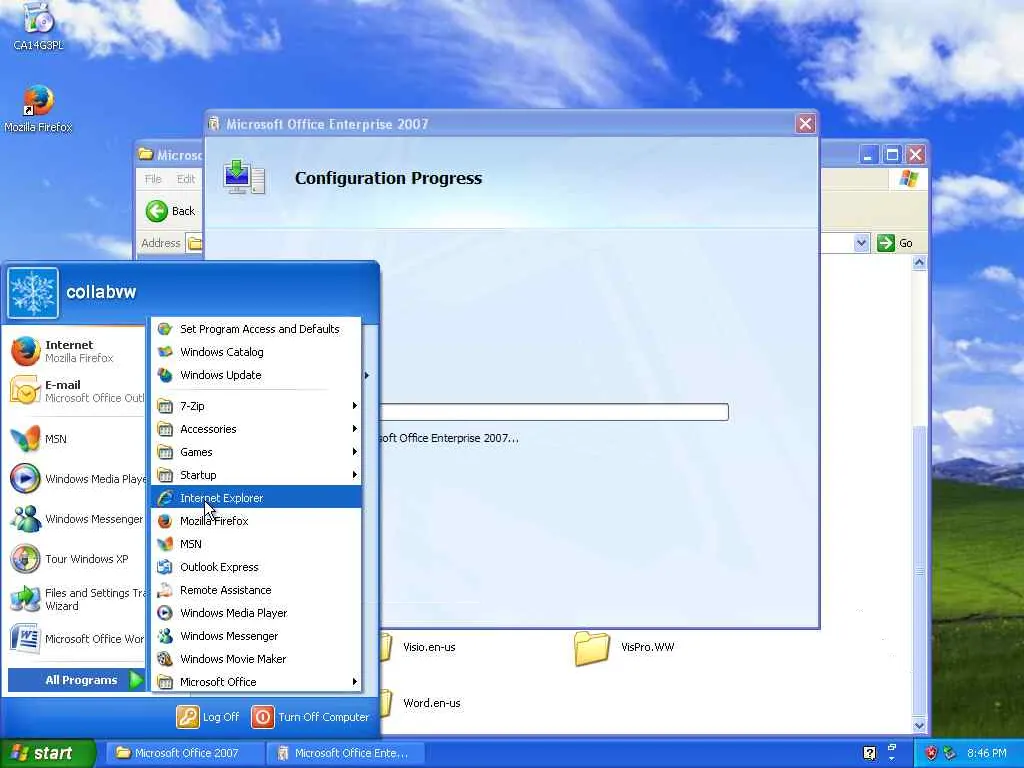Launch Windows Movie Maker
This screenshot has width=1024, height=768.
point(256,658)
